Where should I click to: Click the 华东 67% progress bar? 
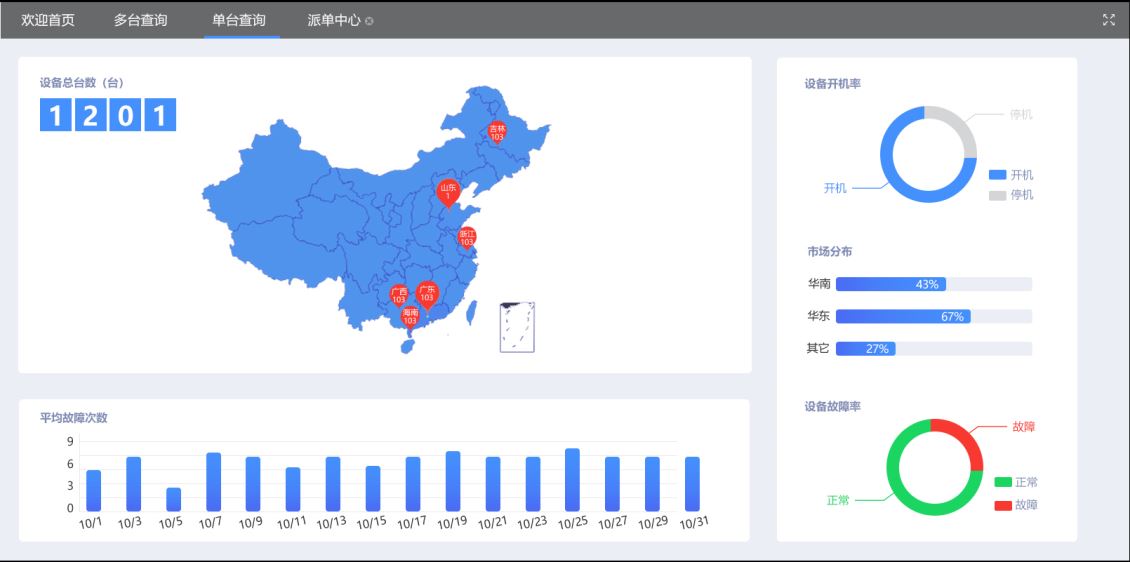tap(902, 317)
